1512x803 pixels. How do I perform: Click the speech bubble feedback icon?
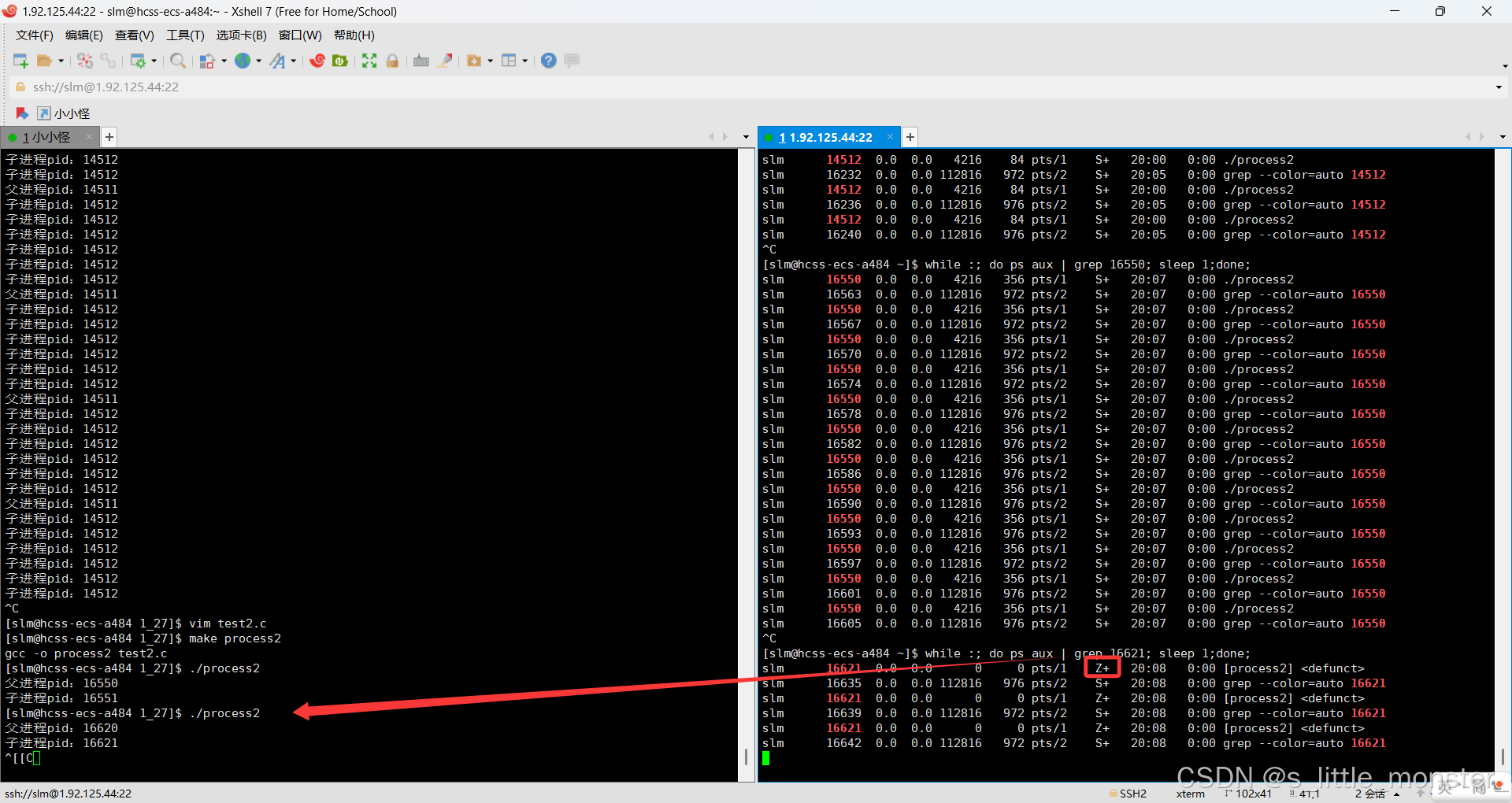(x=572, y=61)
